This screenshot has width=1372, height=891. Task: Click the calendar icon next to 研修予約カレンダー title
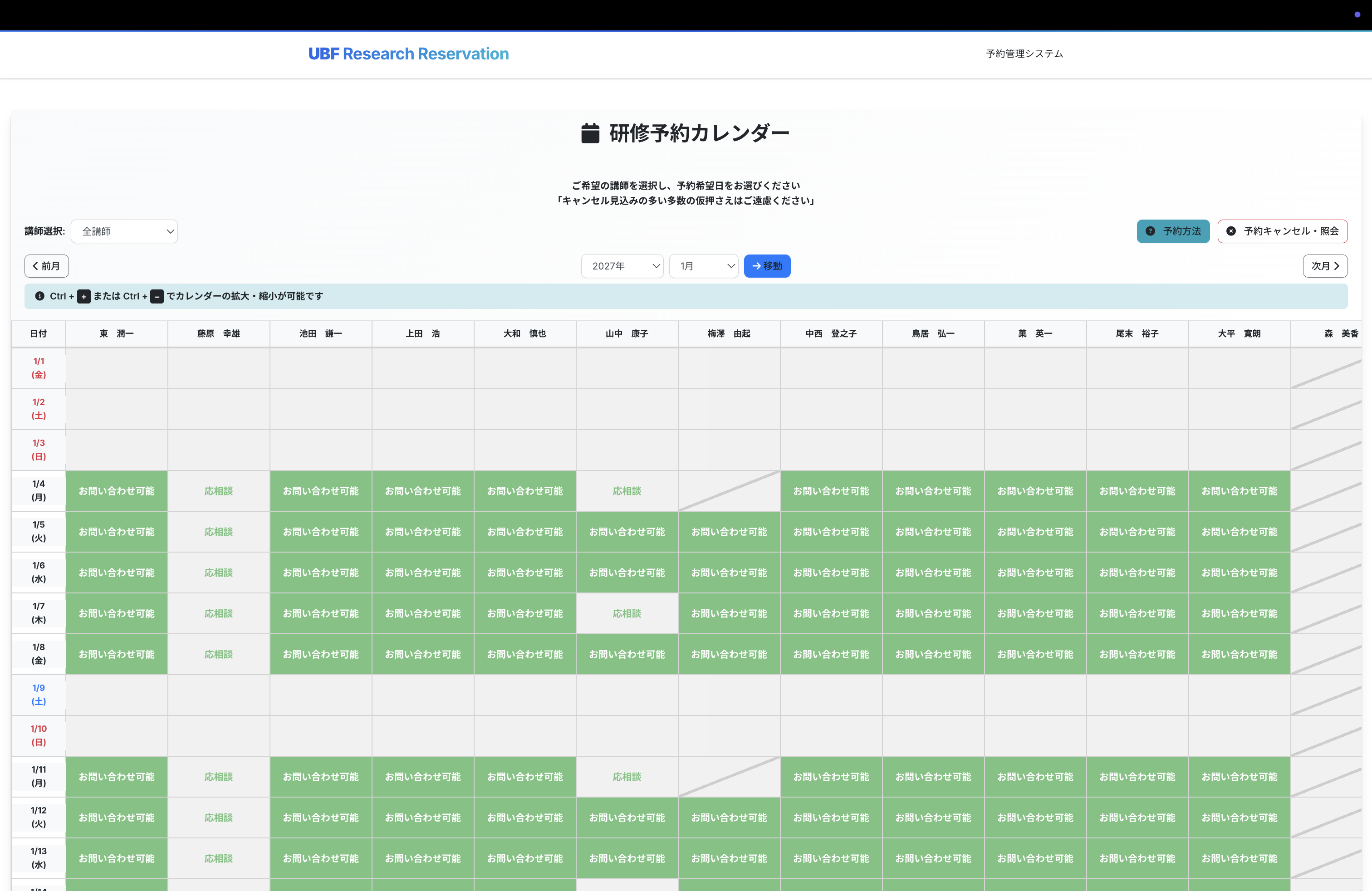pyautogui.click(x=591, y=132)
